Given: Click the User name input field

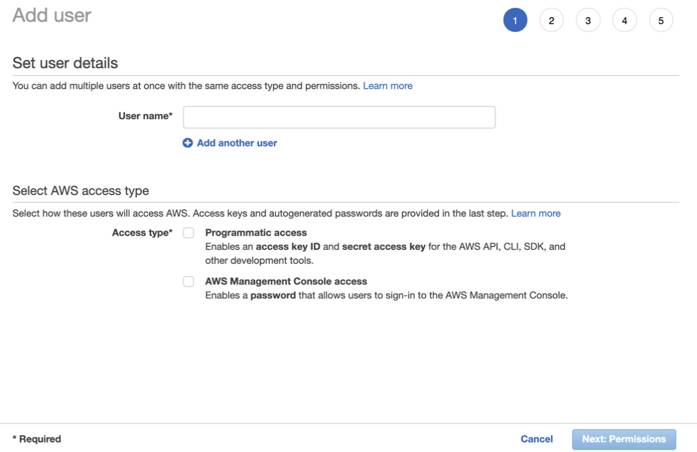Looking at the screenshot, I should click(x=339, y=117).
